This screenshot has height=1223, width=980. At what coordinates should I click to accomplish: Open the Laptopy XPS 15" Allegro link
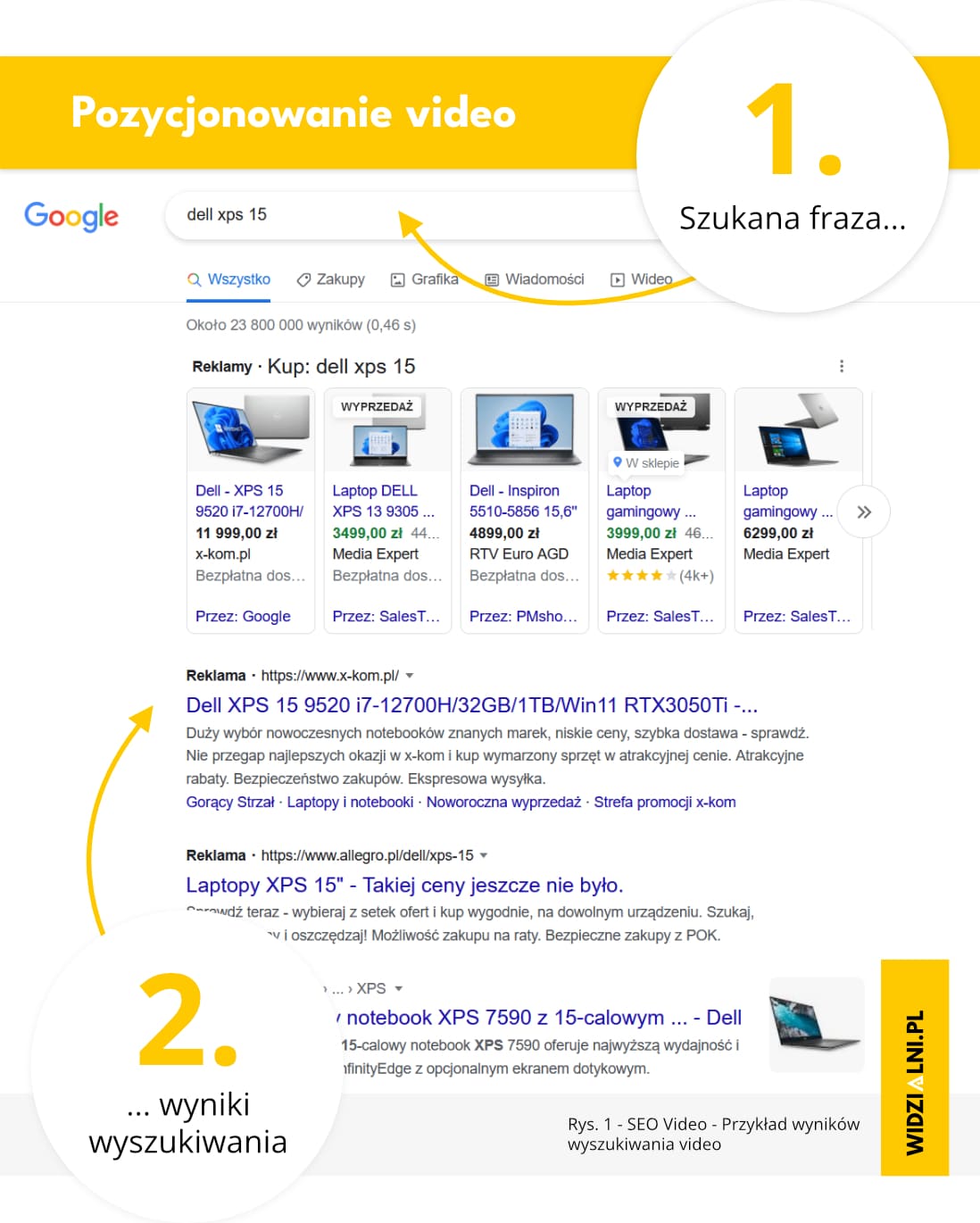click(x=404, y=885)
